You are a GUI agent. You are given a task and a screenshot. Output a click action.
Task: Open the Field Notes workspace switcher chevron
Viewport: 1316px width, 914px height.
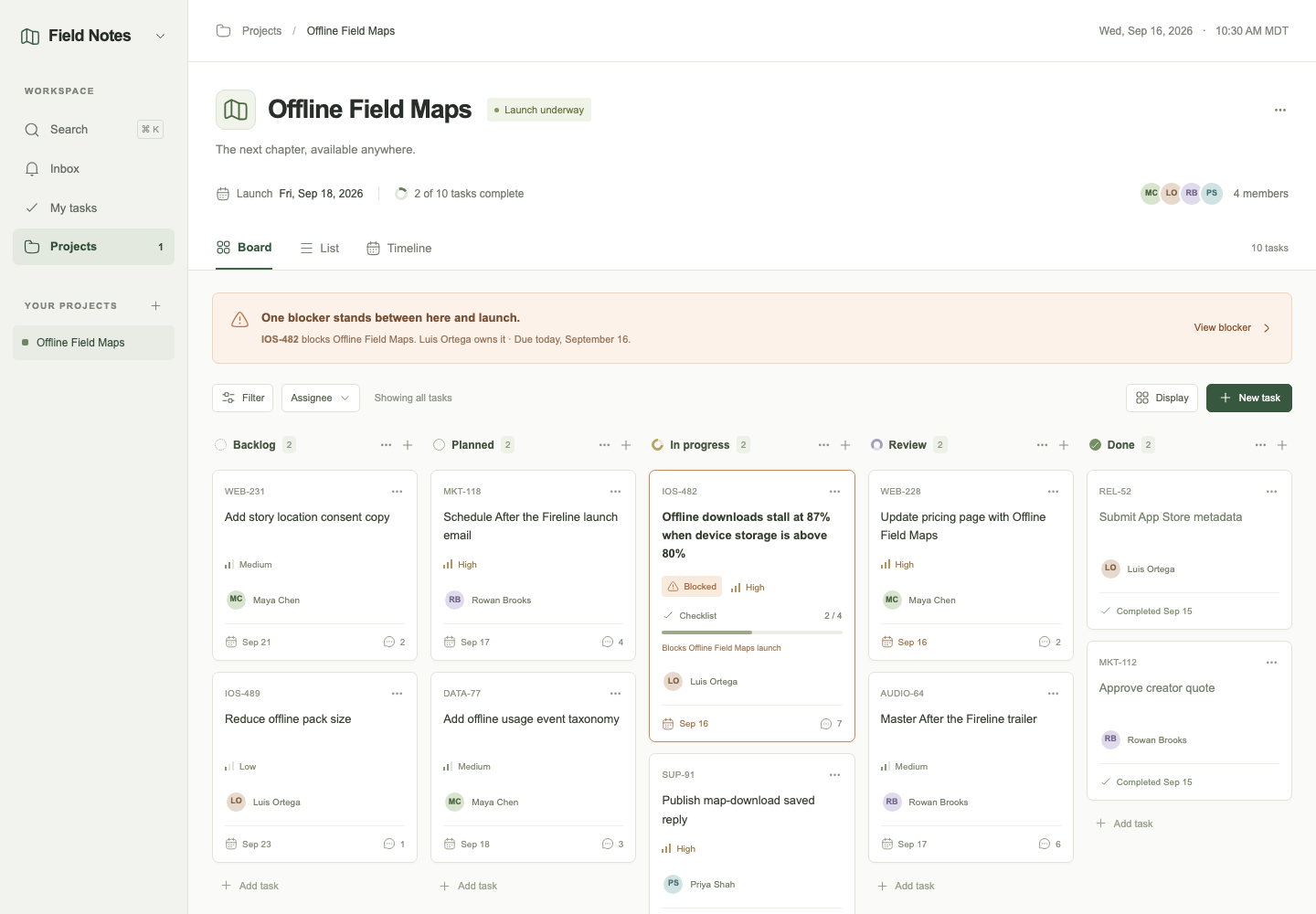click(160, 37)
